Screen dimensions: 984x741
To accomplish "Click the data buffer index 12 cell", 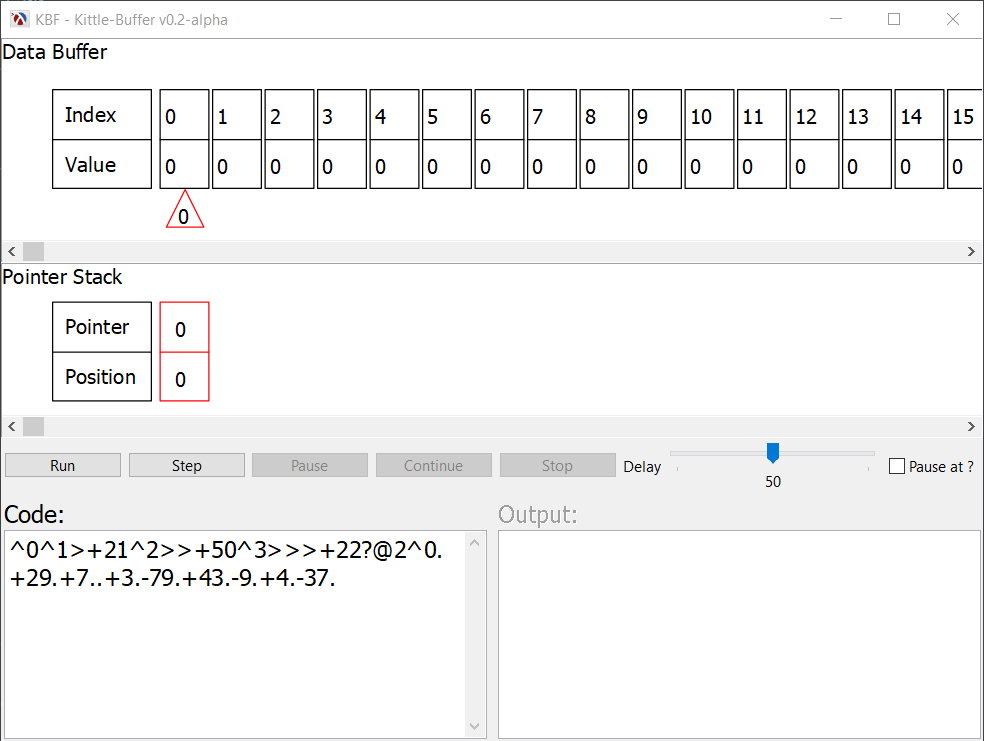I will pyautogui.click(x=815, y=115).
